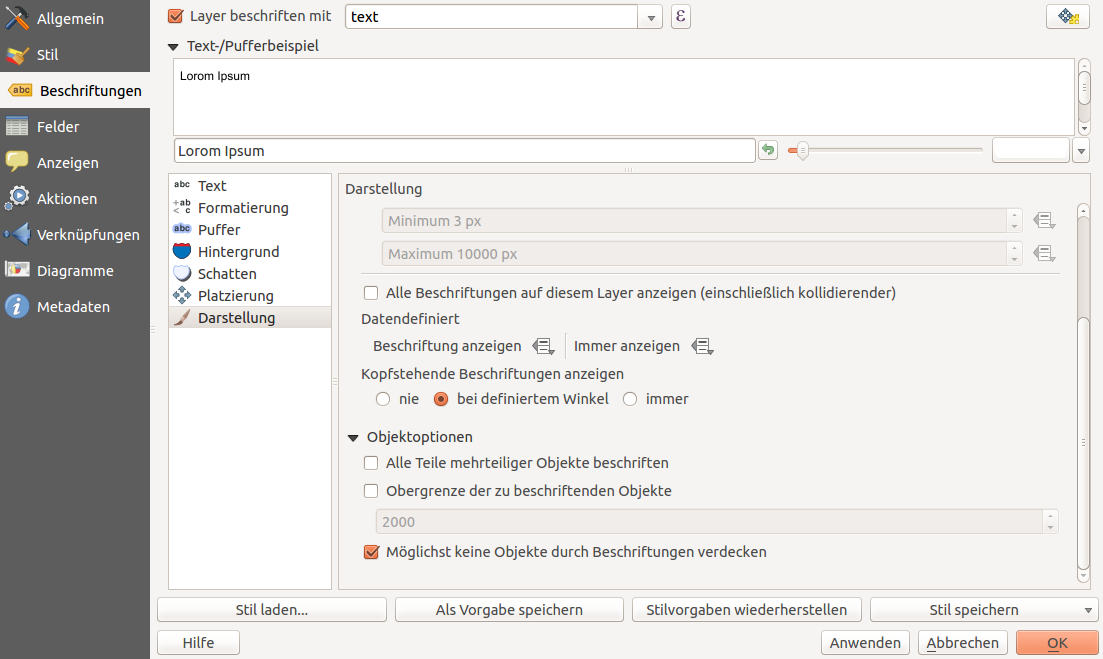Click data-defined override for Minimum px

tap(1045, 221)
